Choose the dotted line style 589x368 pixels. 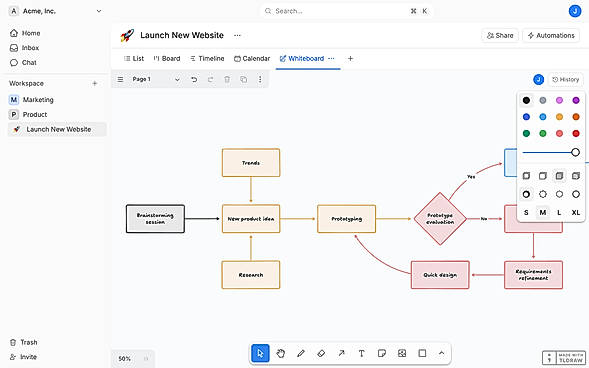point(559,194)
